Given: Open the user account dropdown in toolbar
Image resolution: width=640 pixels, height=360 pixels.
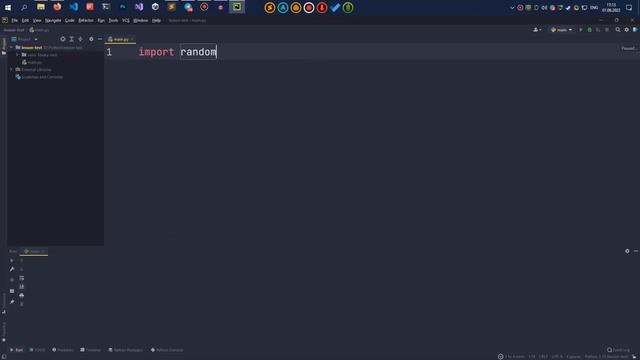Looking at the screenshot, I should tap(537, 30).
